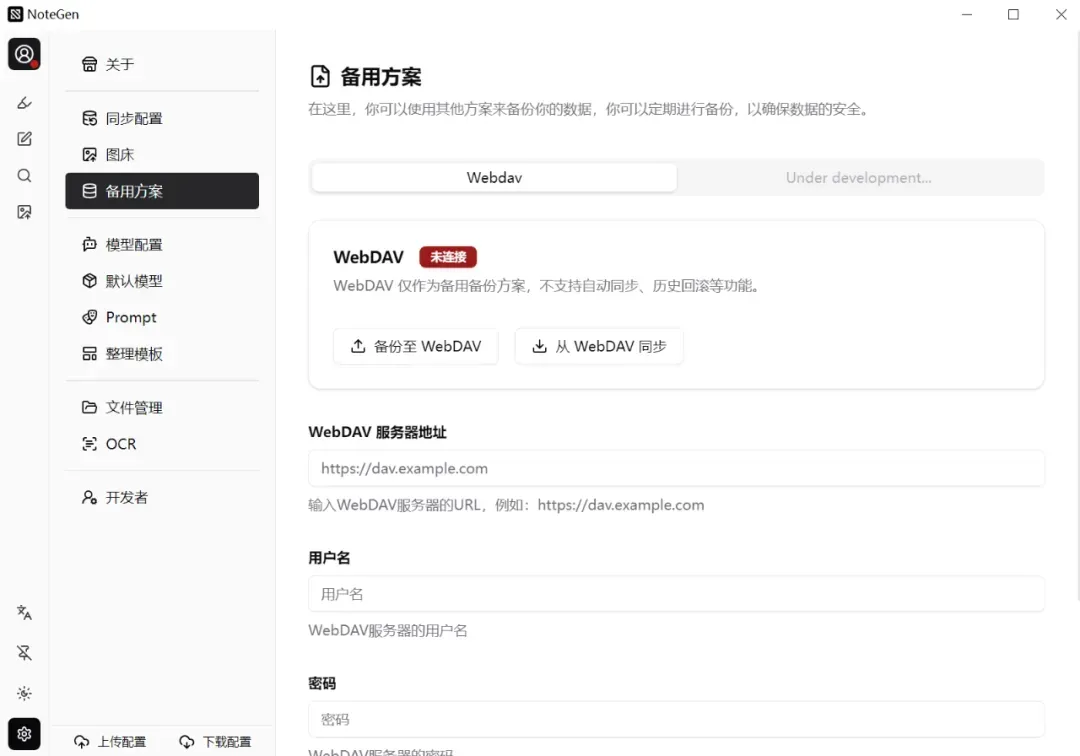Open the writing editor icon in left rail
This screenshot has height=756, width=1080.
coord(24,139)
